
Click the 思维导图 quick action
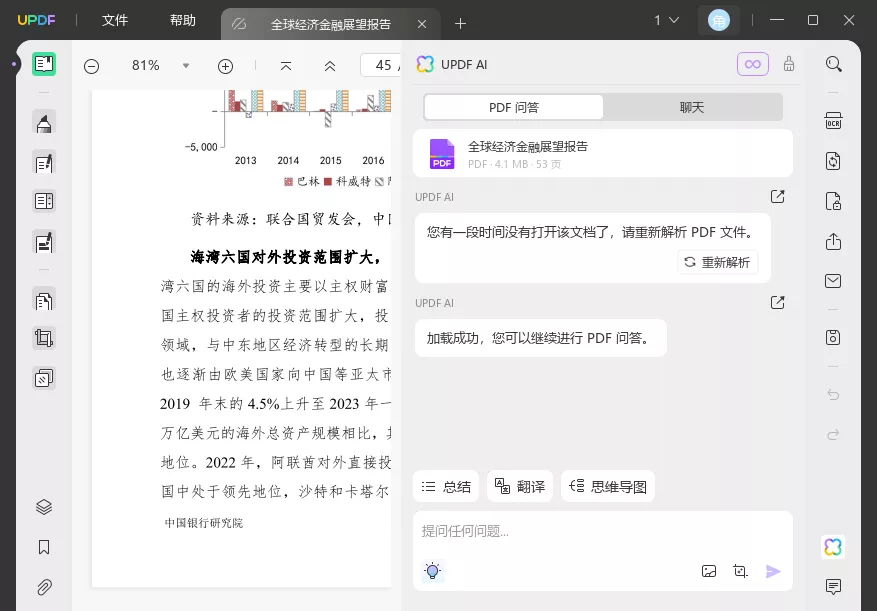point(608,486)
